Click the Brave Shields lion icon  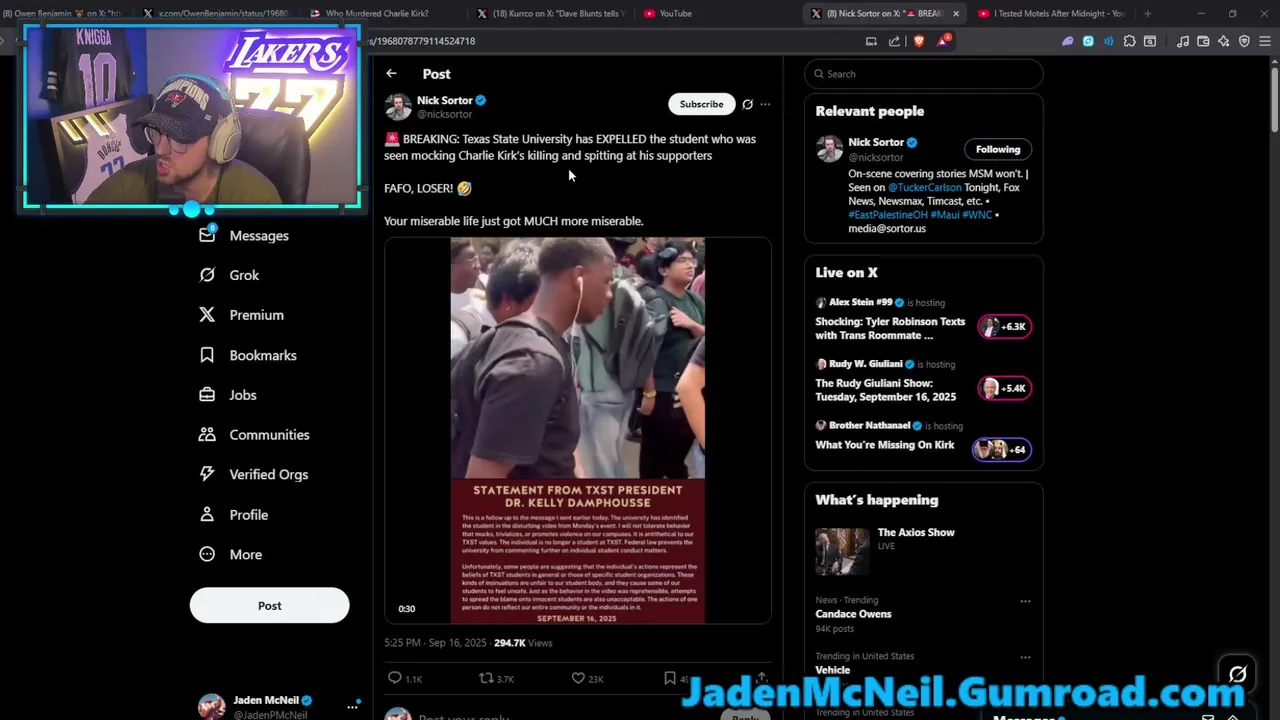pyautogui.click(x=919, y=41)
